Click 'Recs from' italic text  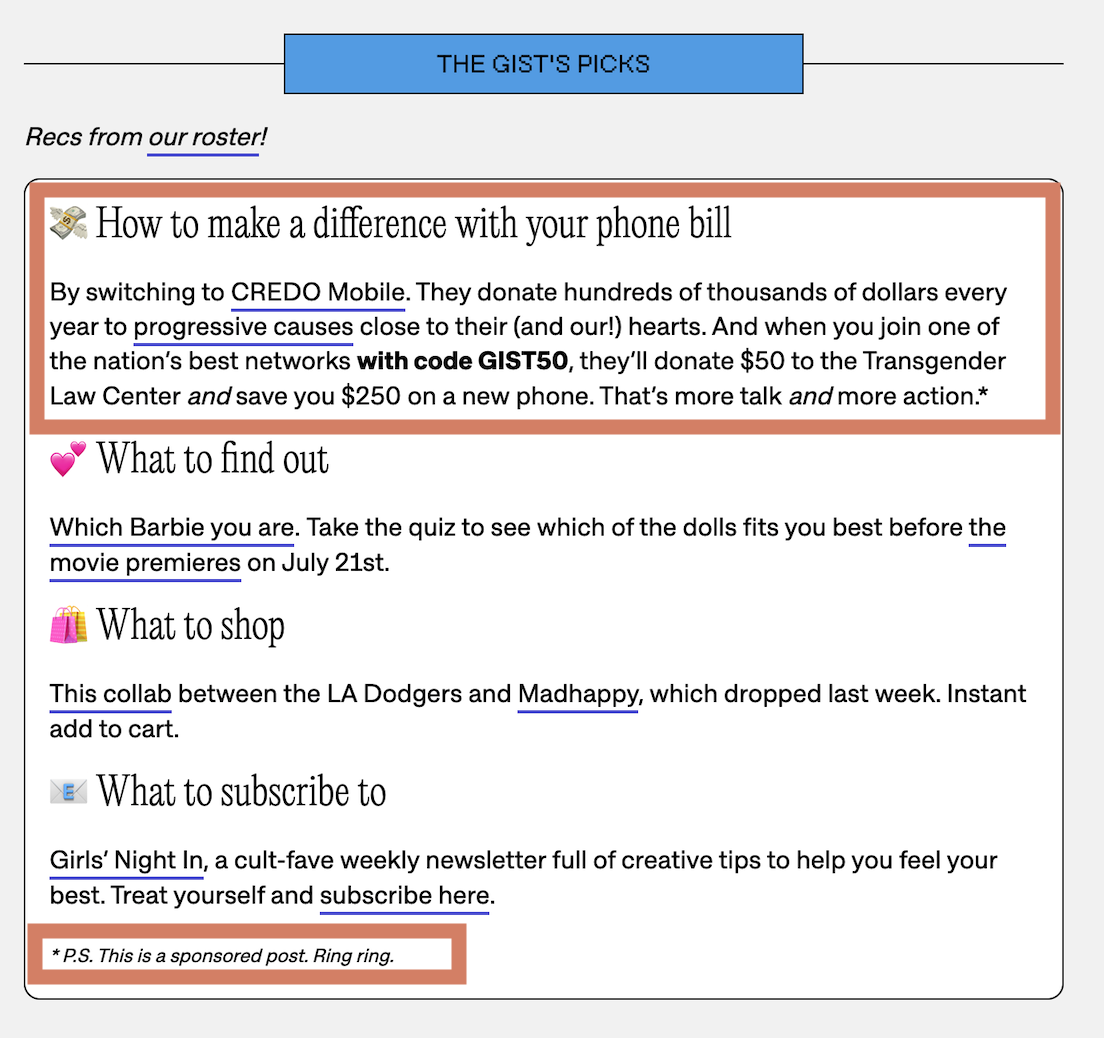click(x=84, y=137)
